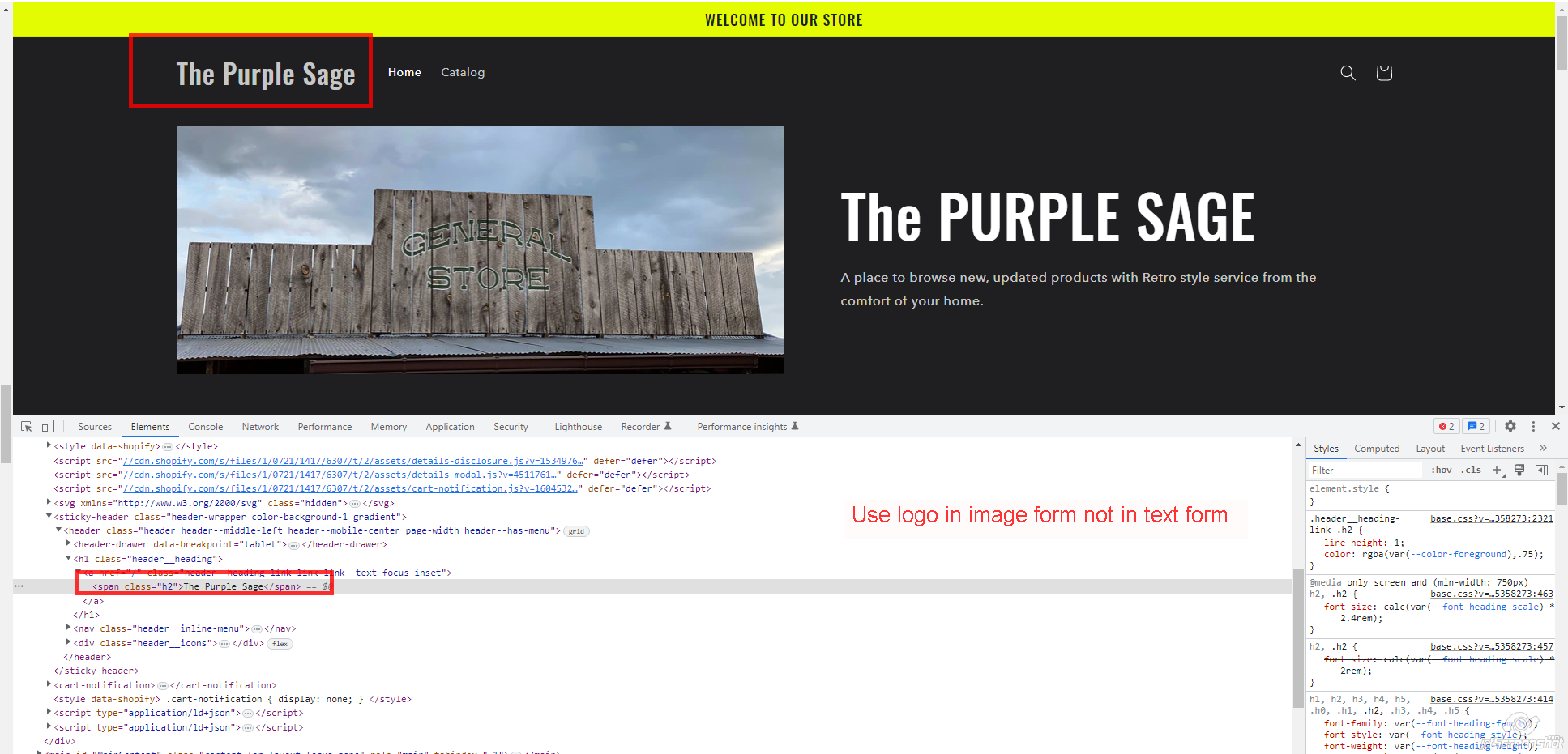The height and width of the screenshot is (754, 1568).
Task: Open base.css line 2321 source link
Action: [x=1492, y=518]
